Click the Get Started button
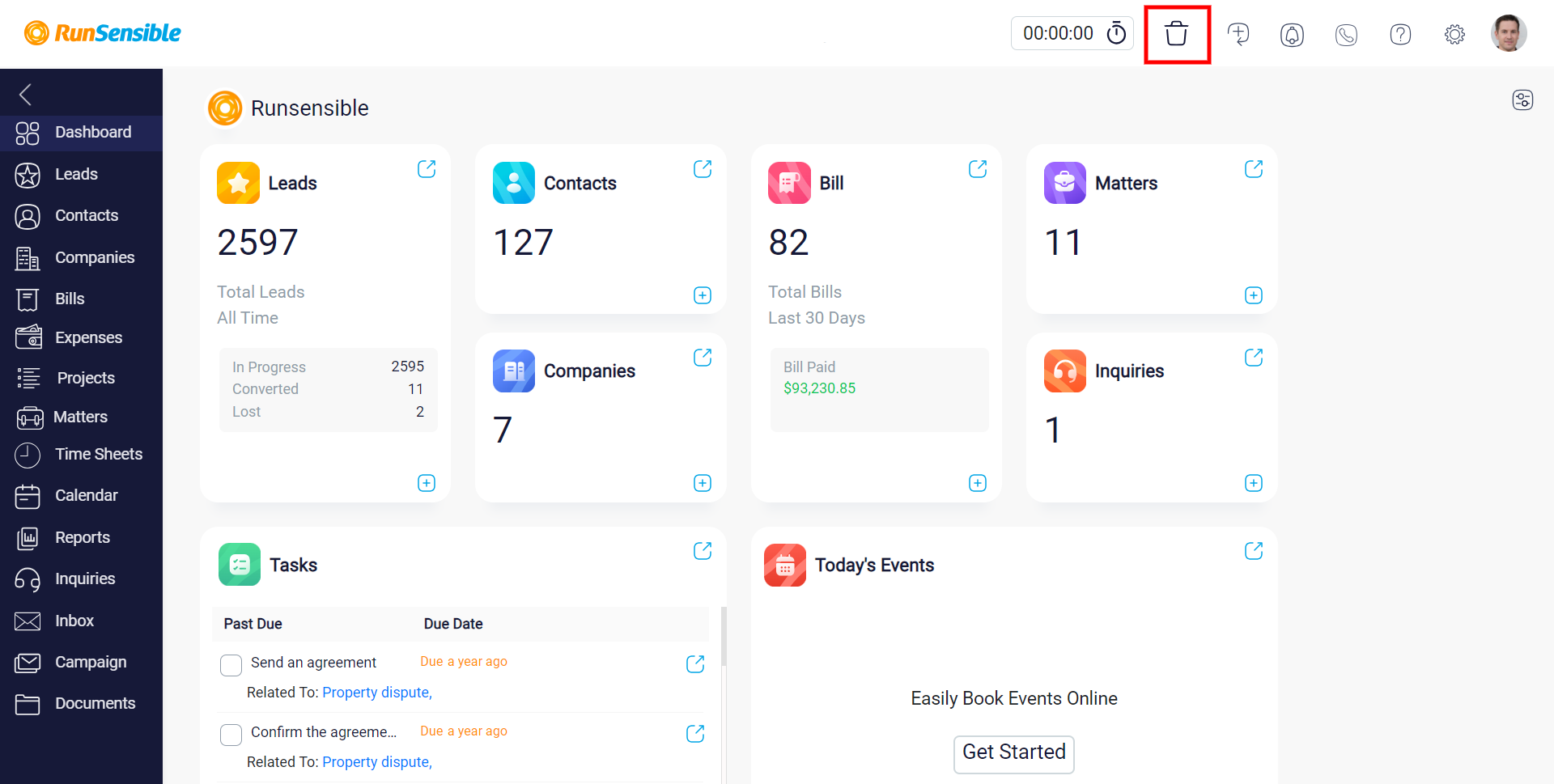This screenshot has height=784, width=1554. (1014, 753)
